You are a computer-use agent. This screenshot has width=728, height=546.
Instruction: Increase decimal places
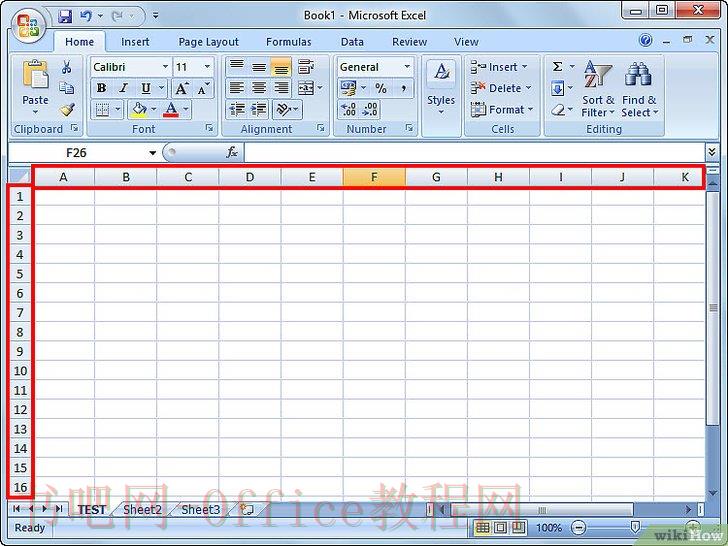[x=349, y=110]
